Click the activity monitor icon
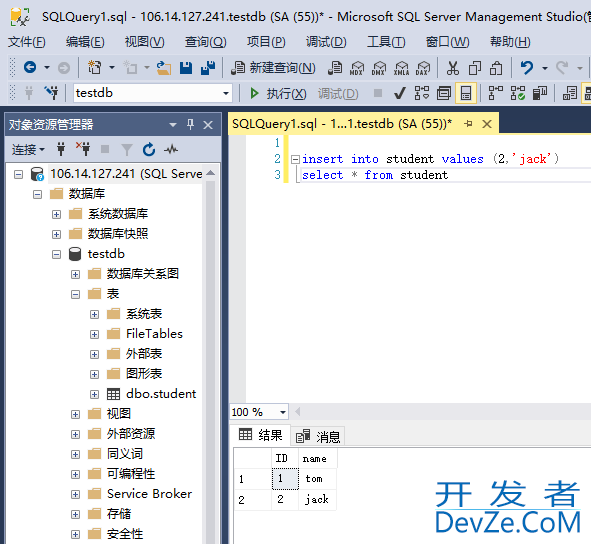The image size is (591, 544). pyautogui.click(x=171, y=150)
